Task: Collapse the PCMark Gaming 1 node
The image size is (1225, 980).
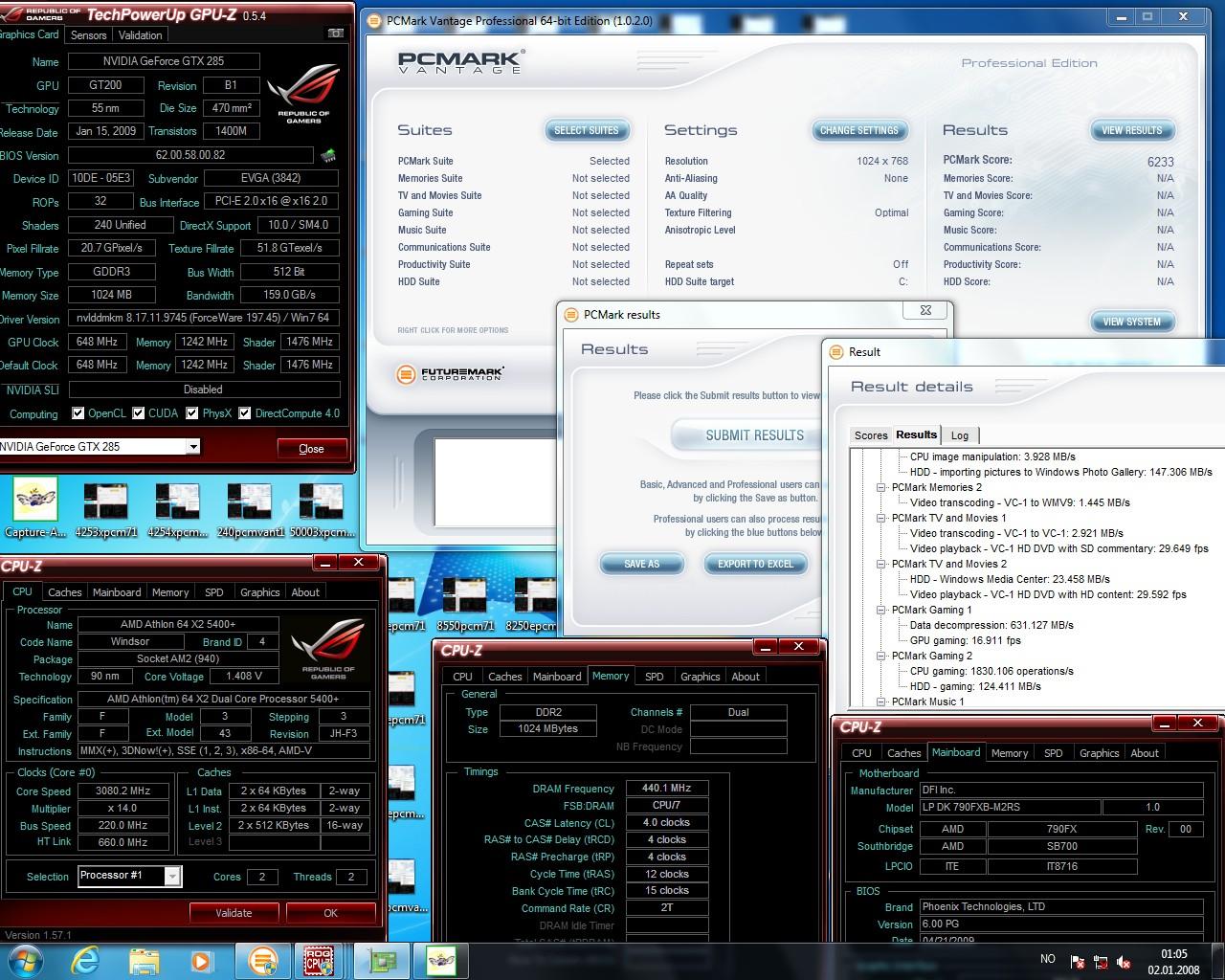Action: [881, 610]
